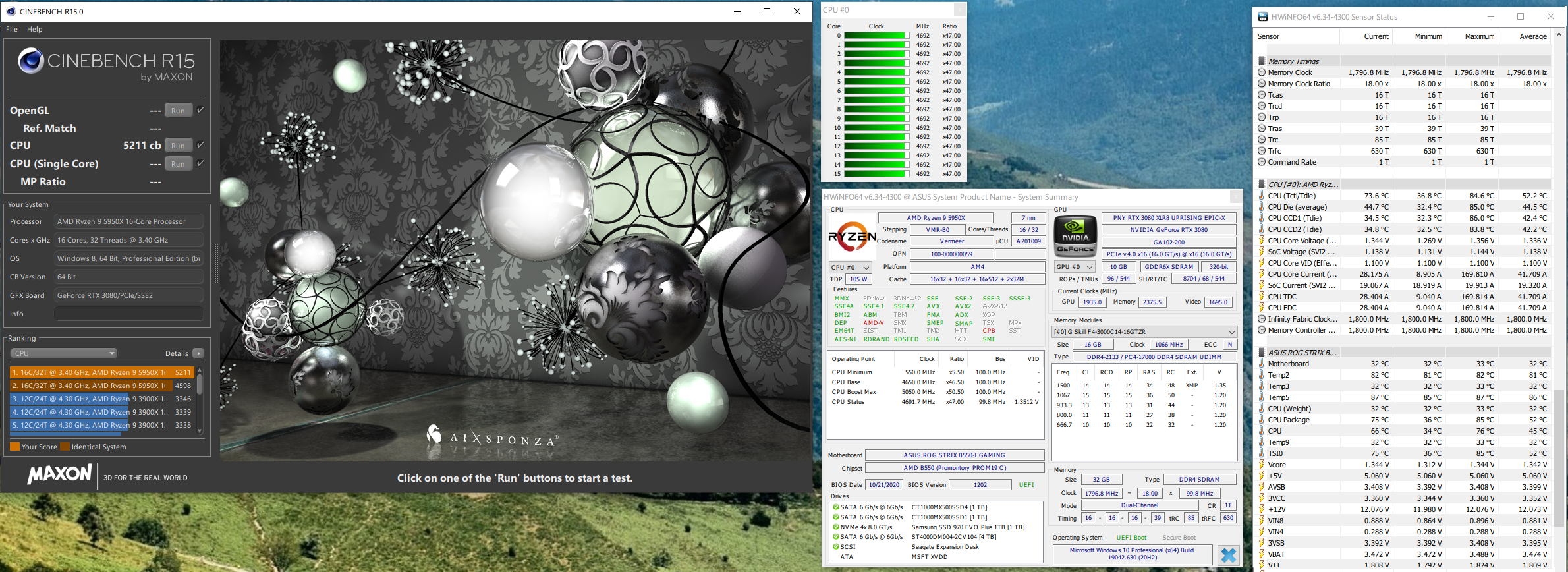1568x572 pixels.
Task: Open the CPU #0 selector dropdown
Action: click(850, 267)
